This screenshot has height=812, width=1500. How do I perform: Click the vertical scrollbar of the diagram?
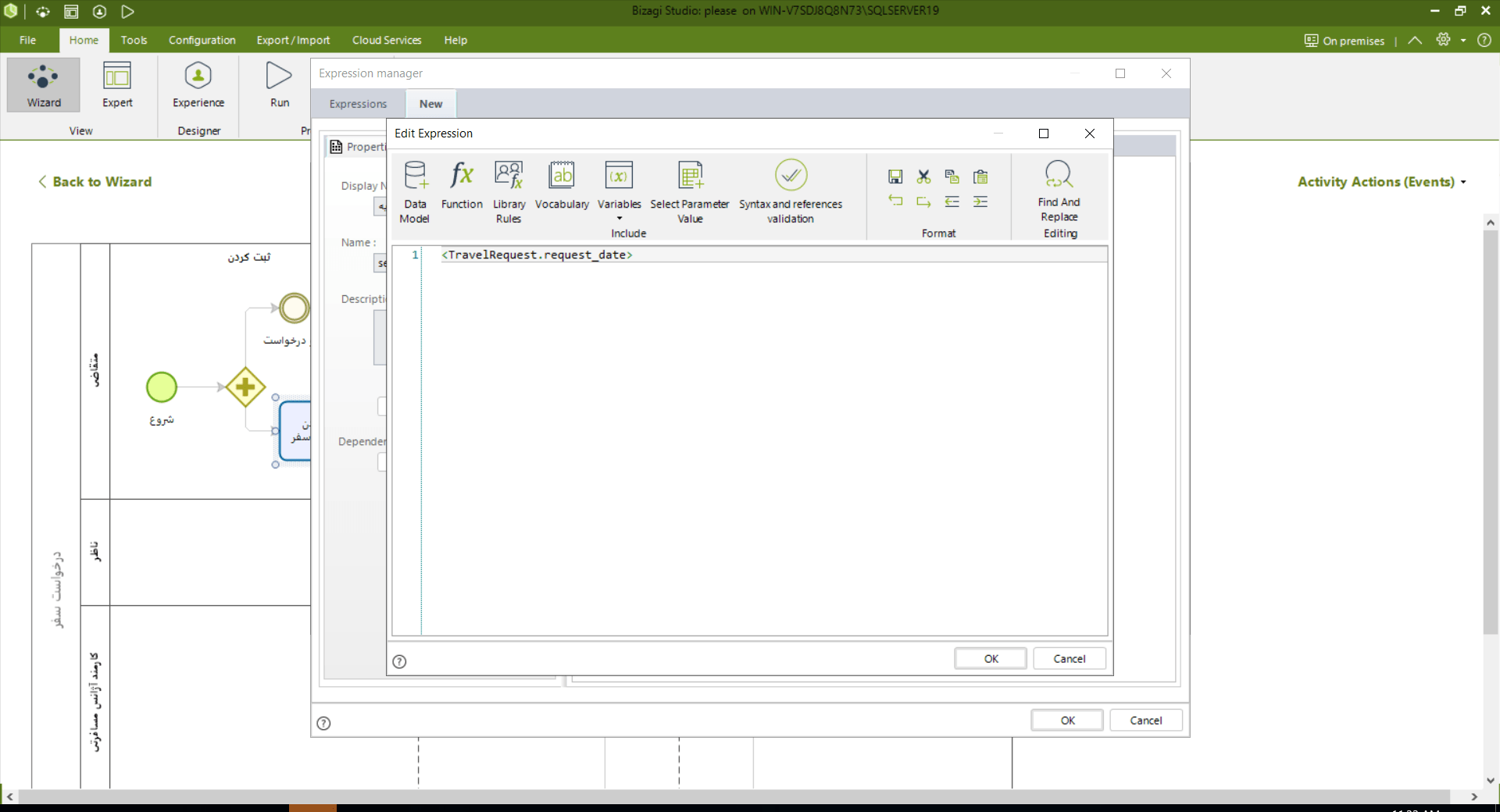point(1490,431)
